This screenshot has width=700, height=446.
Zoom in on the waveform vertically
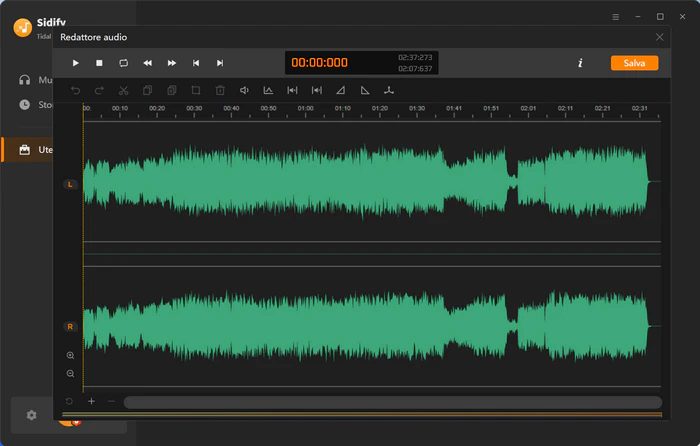coord(71,355)
